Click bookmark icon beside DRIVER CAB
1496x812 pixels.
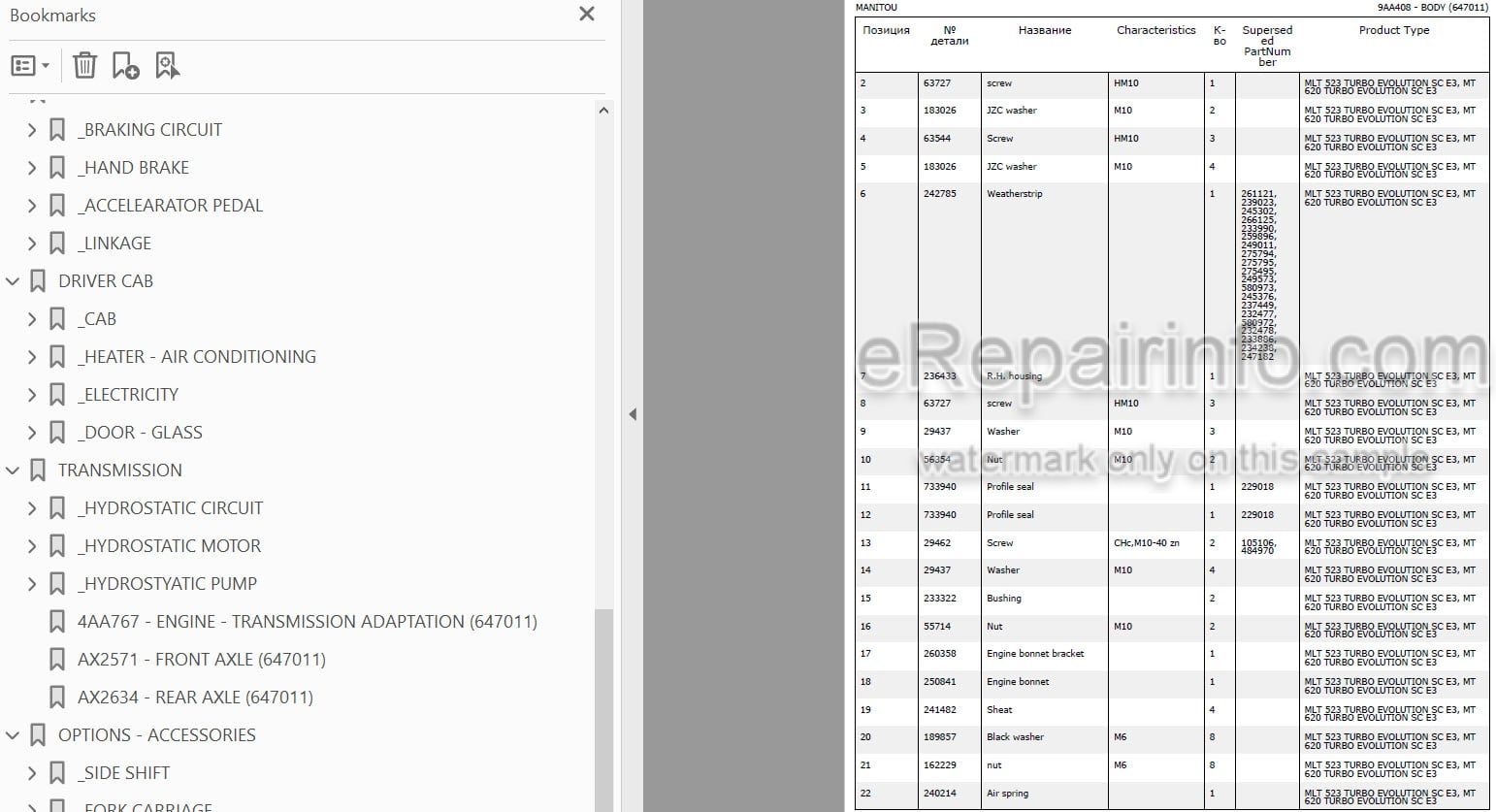click(x=38, y=280)
